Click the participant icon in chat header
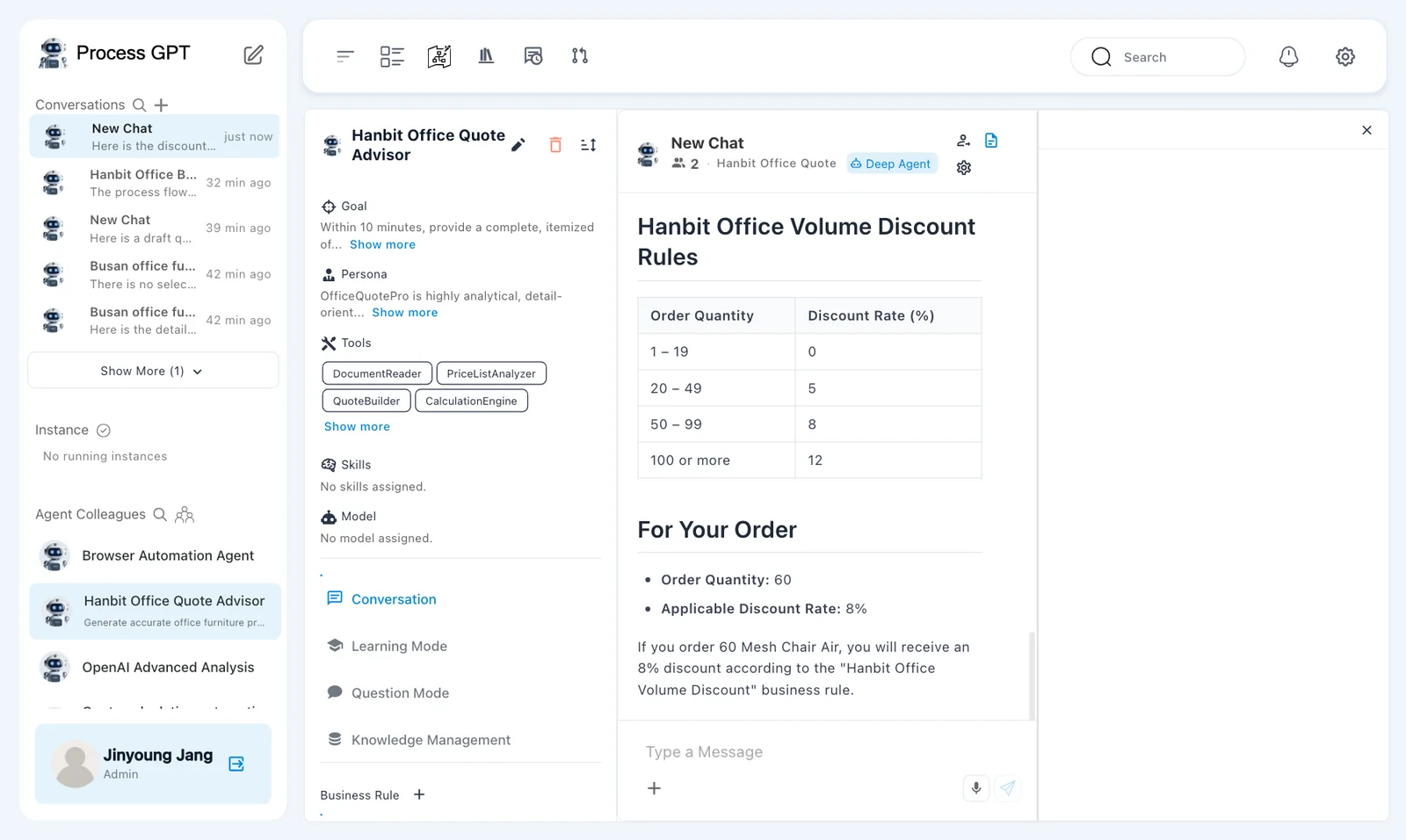The image size is (1406, 840). coord(964,141)
